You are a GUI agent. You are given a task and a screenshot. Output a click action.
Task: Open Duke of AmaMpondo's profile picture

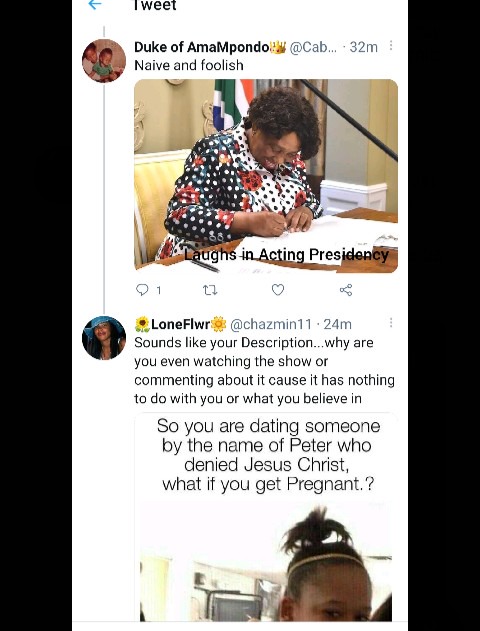click(104, 61)
